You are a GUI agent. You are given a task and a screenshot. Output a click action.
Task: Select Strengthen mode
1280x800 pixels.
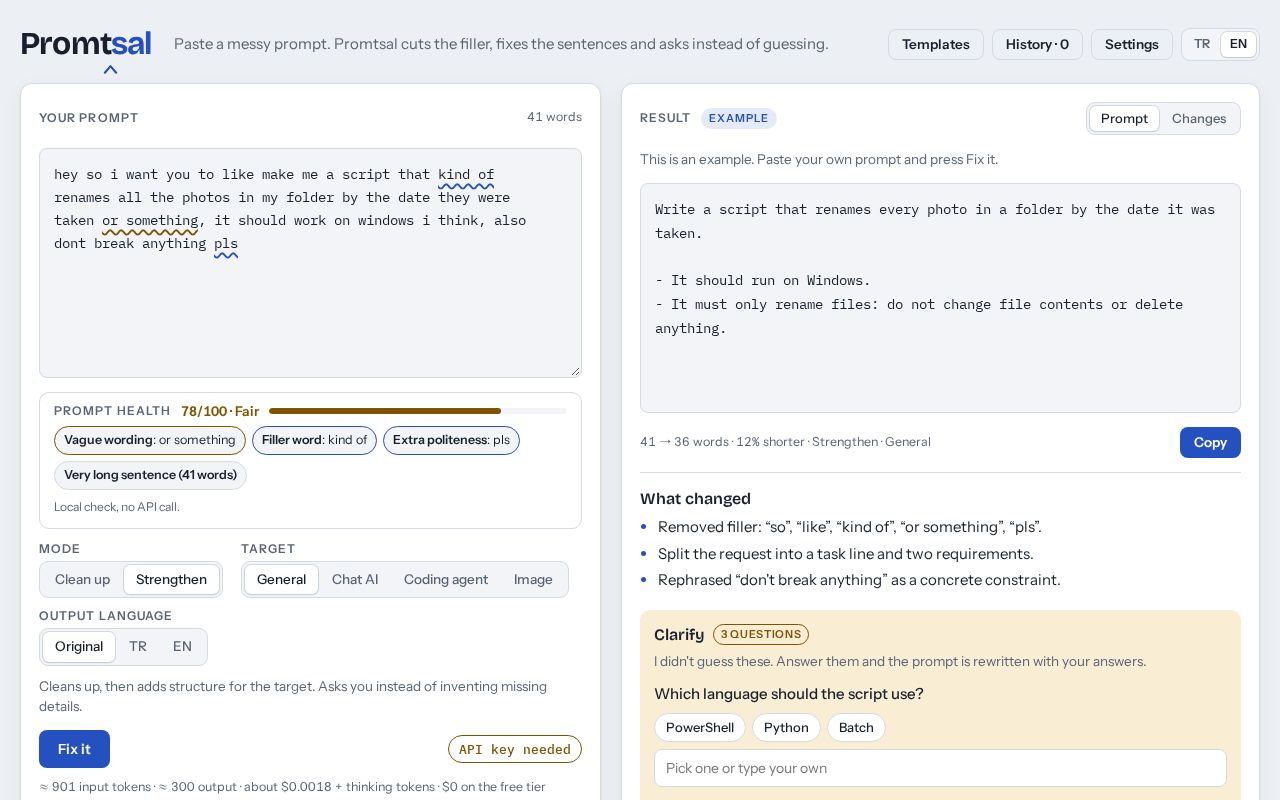(171, 579)
